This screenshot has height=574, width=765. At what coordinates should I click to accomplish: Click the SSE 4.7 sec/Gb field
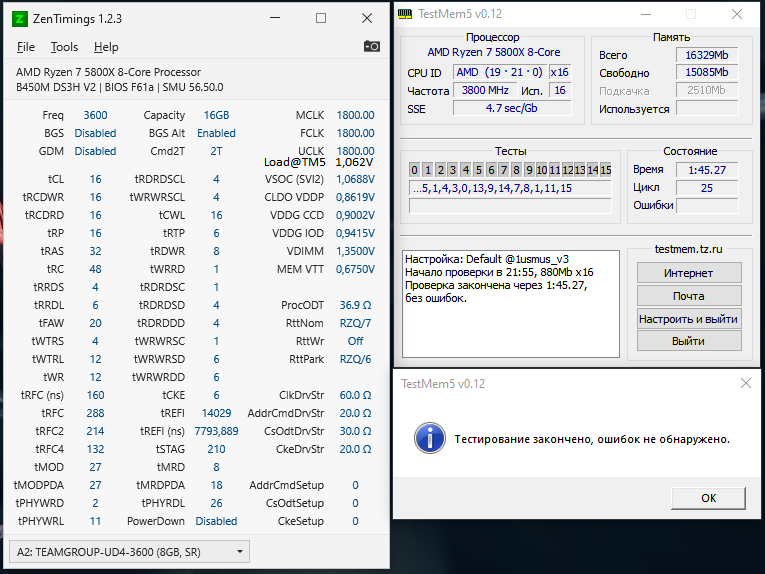pos(512,108)
